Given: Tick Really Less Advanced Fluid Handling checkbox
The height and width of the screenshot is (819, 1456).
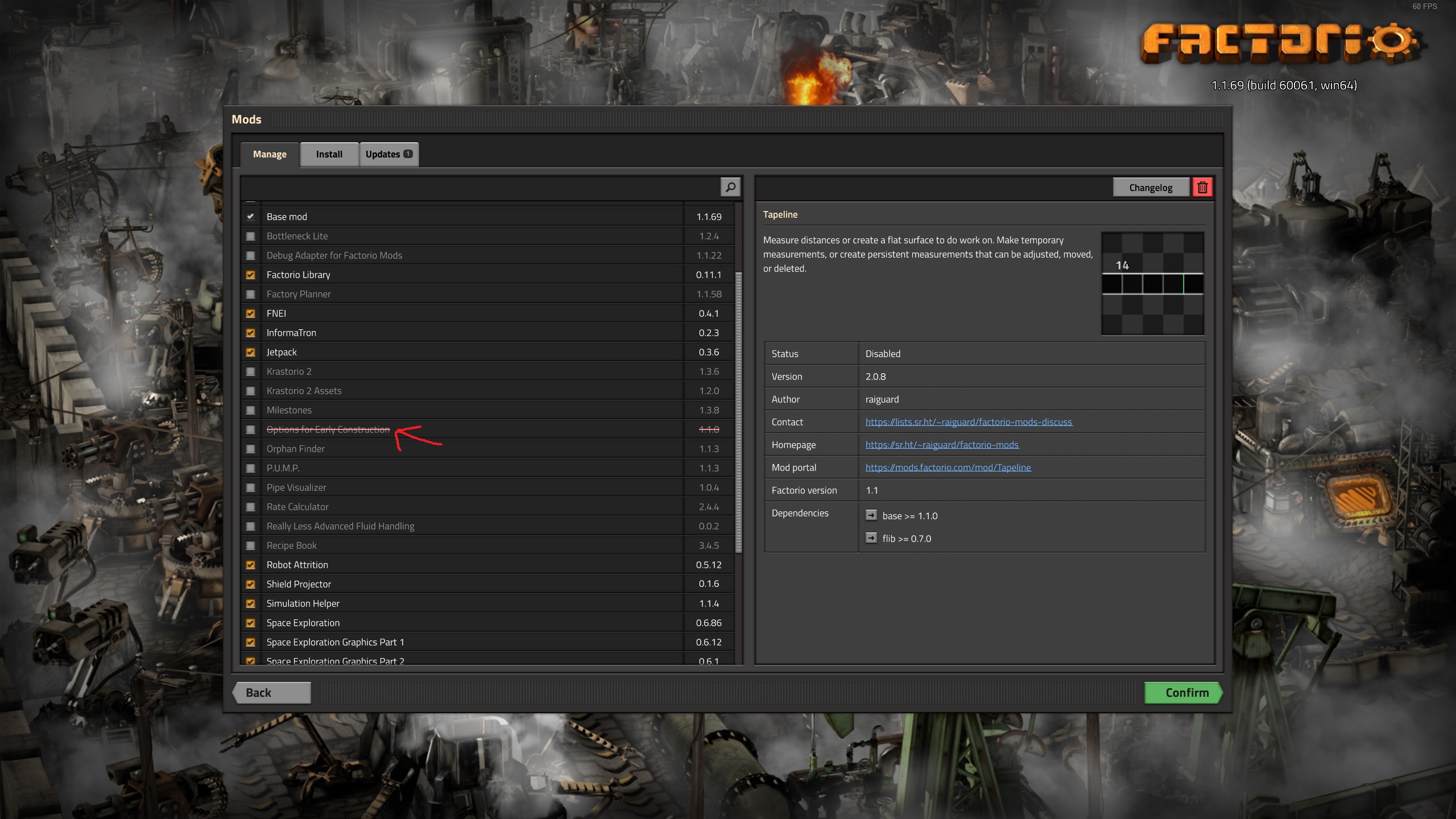Looking at the screenshot, I should tap(250, 526).
